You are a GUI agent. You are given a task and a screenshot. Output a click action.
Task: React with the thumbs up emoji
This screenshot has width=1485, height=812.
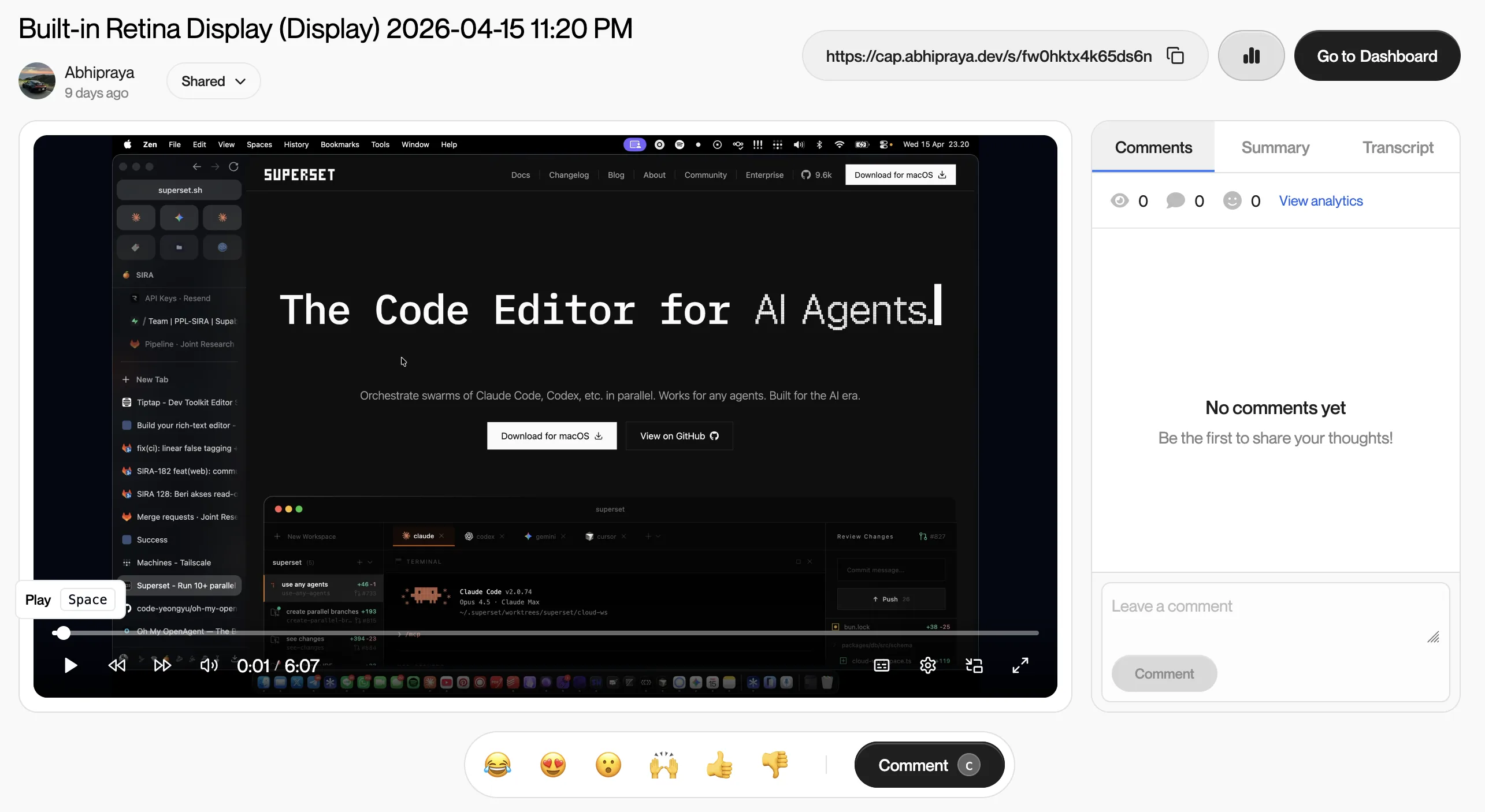(719, 765)
